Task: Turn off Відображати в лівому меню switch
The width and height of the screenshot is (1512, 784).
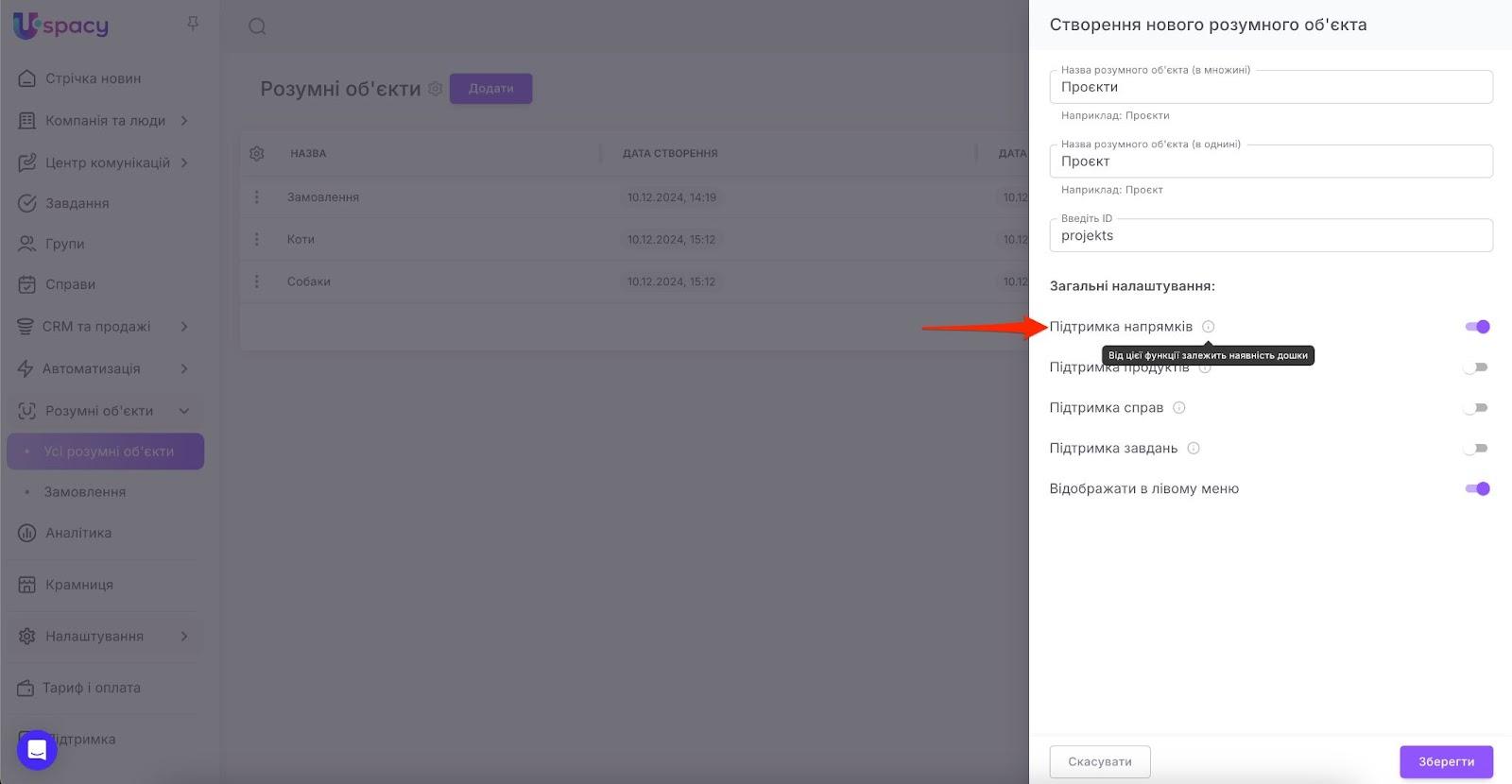Action: pos(1477,488)
